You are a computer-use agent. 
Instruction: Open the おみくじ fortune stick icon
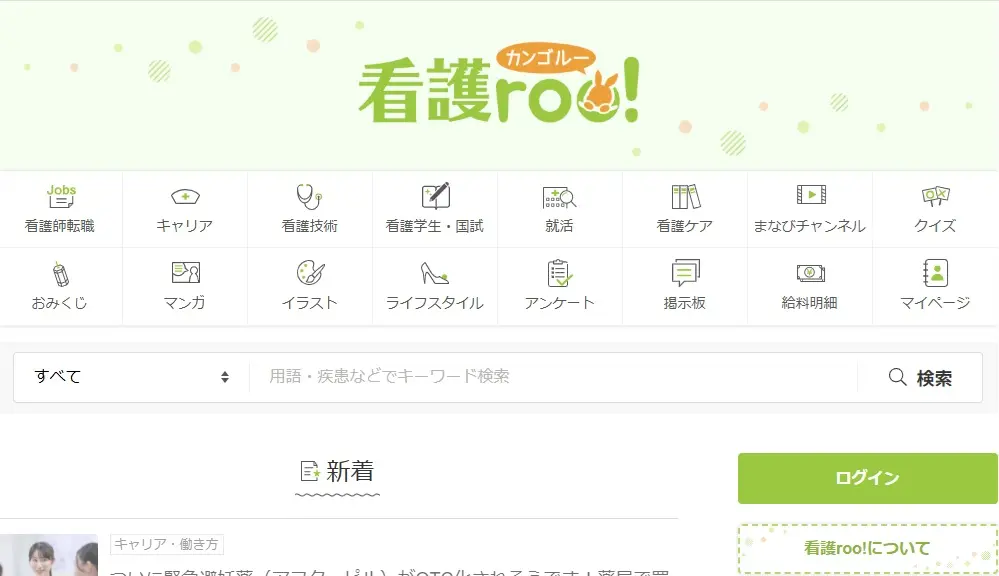pos(60,274)
